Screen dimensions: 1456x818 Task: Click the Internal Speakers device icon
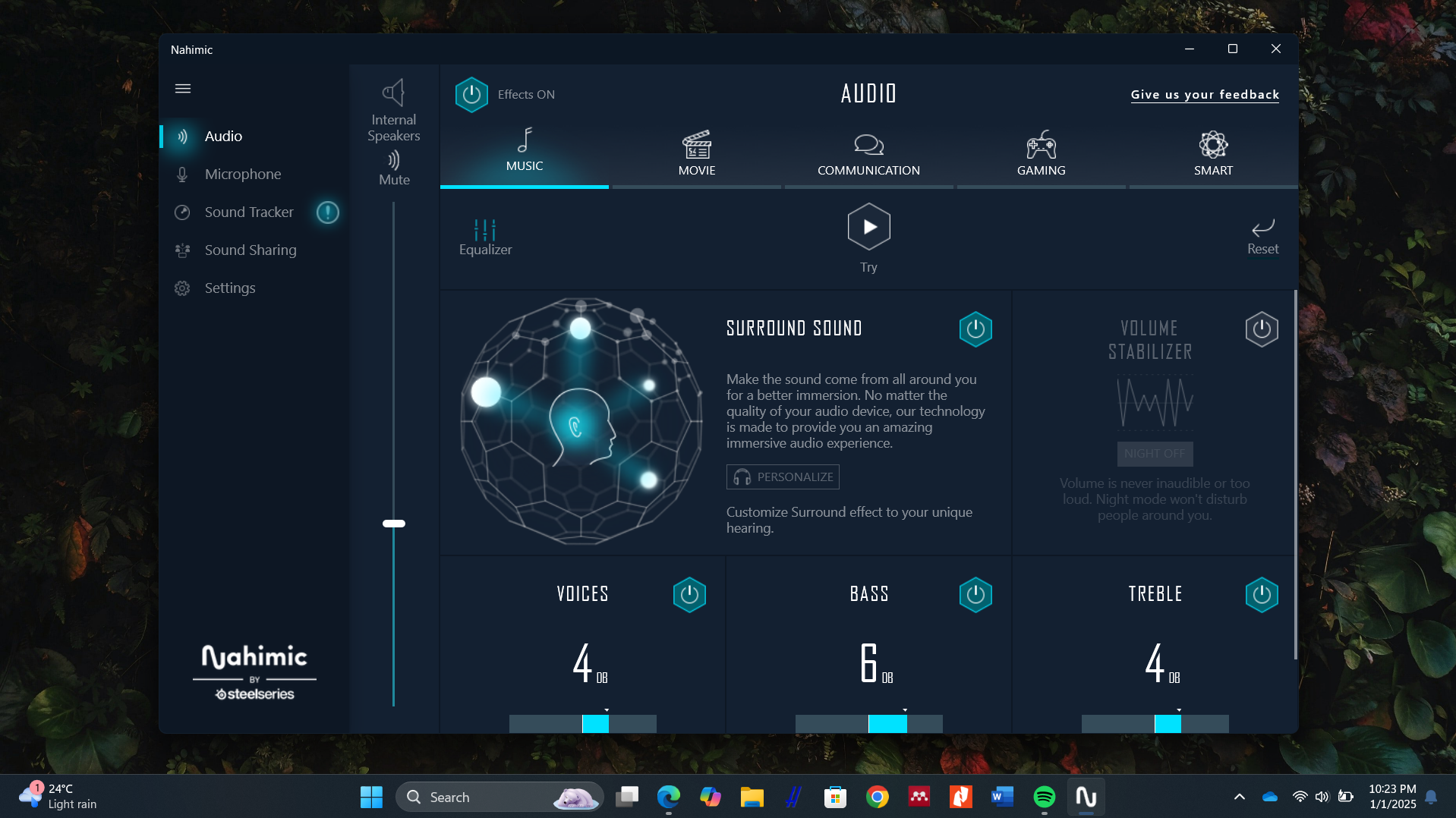pyautogui.click(x=393, y=93)
